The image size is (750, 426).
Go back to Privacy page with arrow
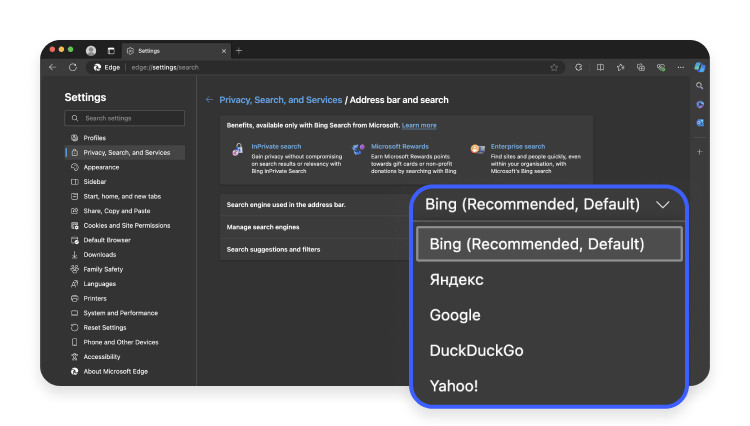pos(209,99)
